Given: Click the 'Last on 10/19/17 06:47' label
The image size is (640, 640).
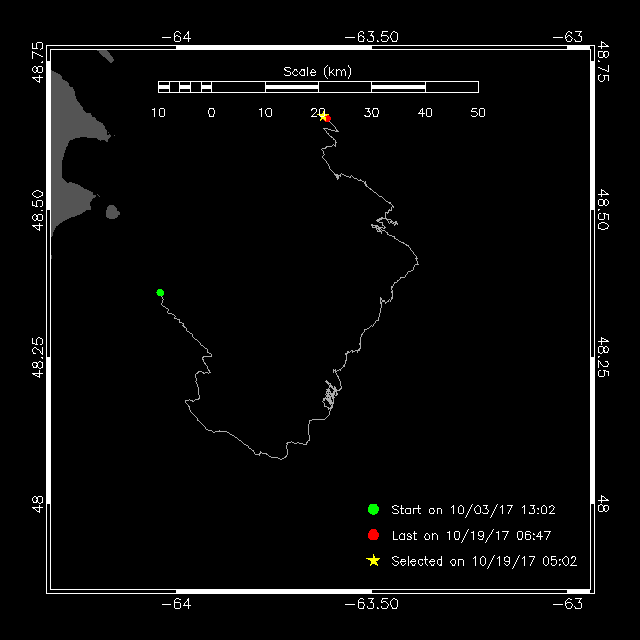Looking at the screenshot, I should tap(471, 536).
